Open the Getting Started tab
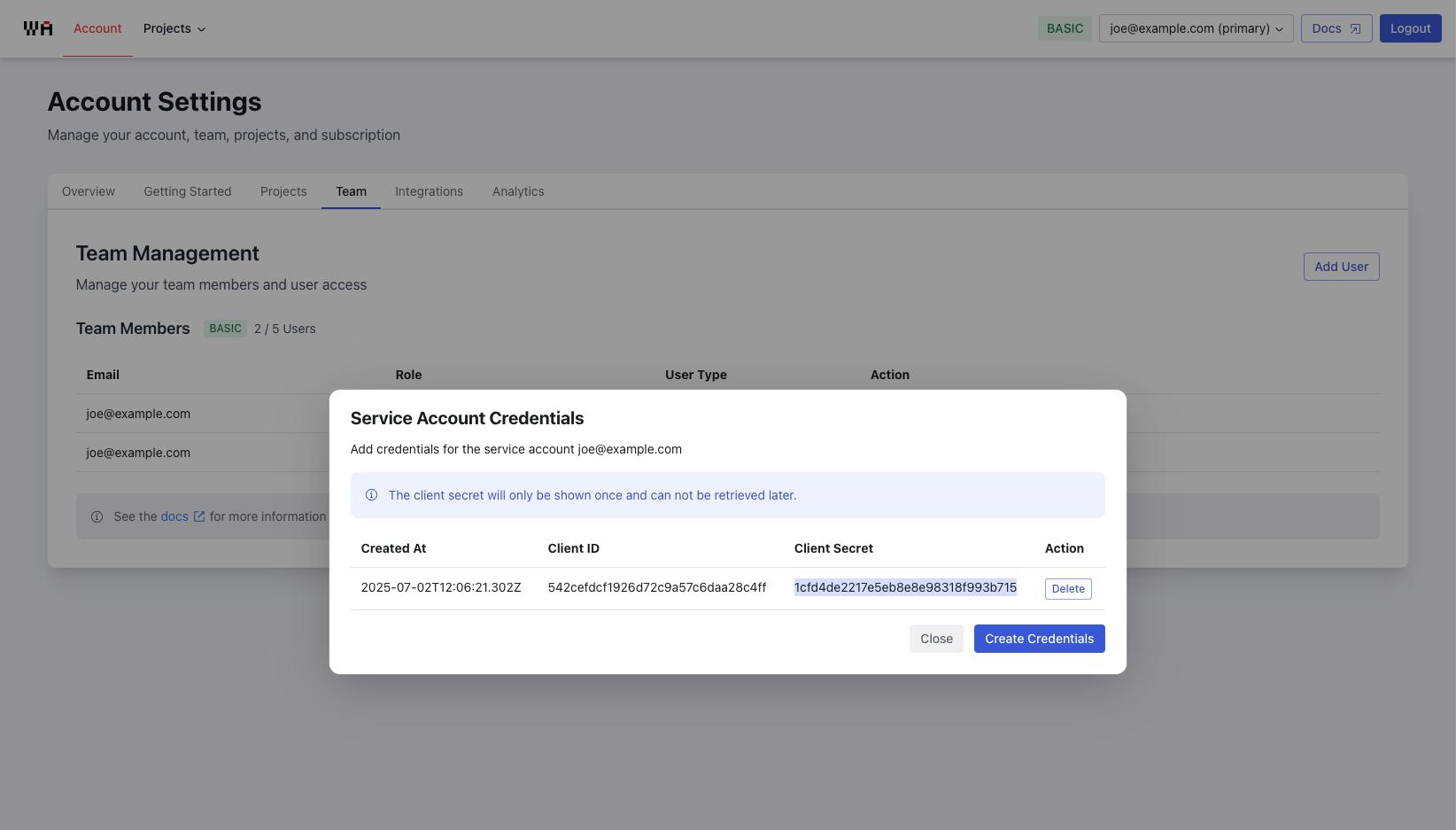Image resolution: width=1456 pixels, height=830 pixels. point(187,191)
